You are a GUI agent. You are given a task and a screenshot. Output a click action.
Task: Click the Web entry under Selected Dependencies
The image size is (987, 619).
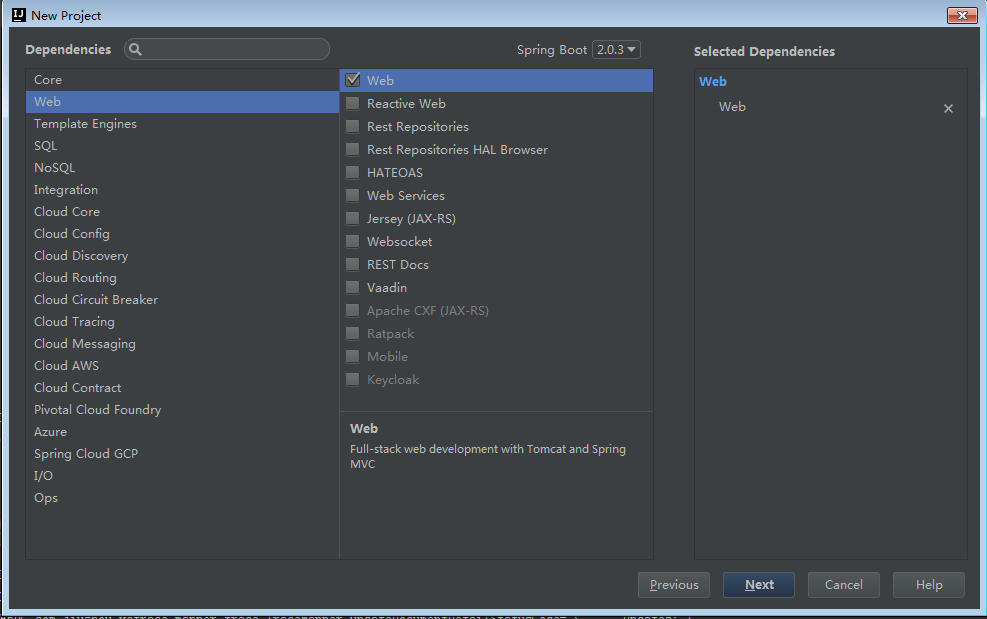coord(732,107)
